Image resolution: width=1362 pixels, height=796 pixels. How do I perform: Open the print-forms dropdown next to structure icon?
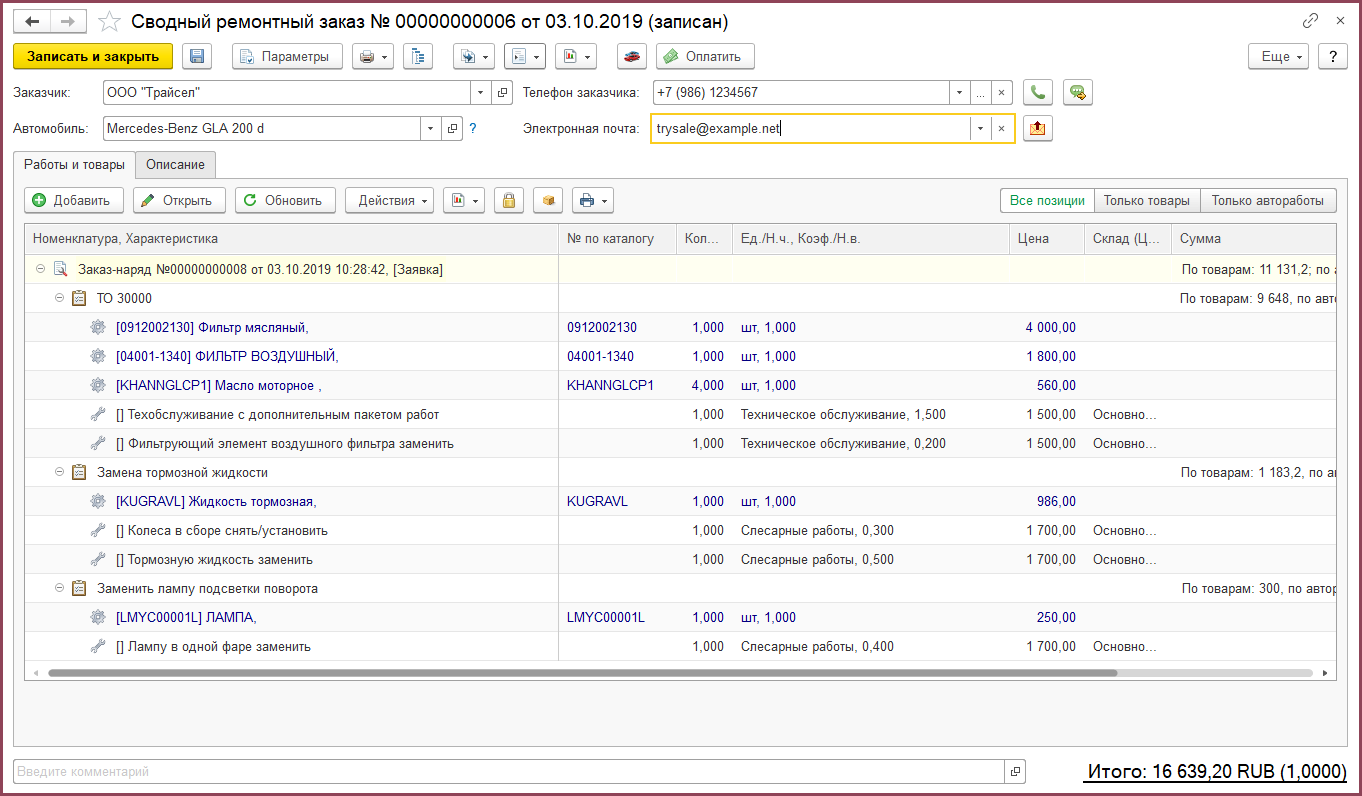(x=525, y=57)
